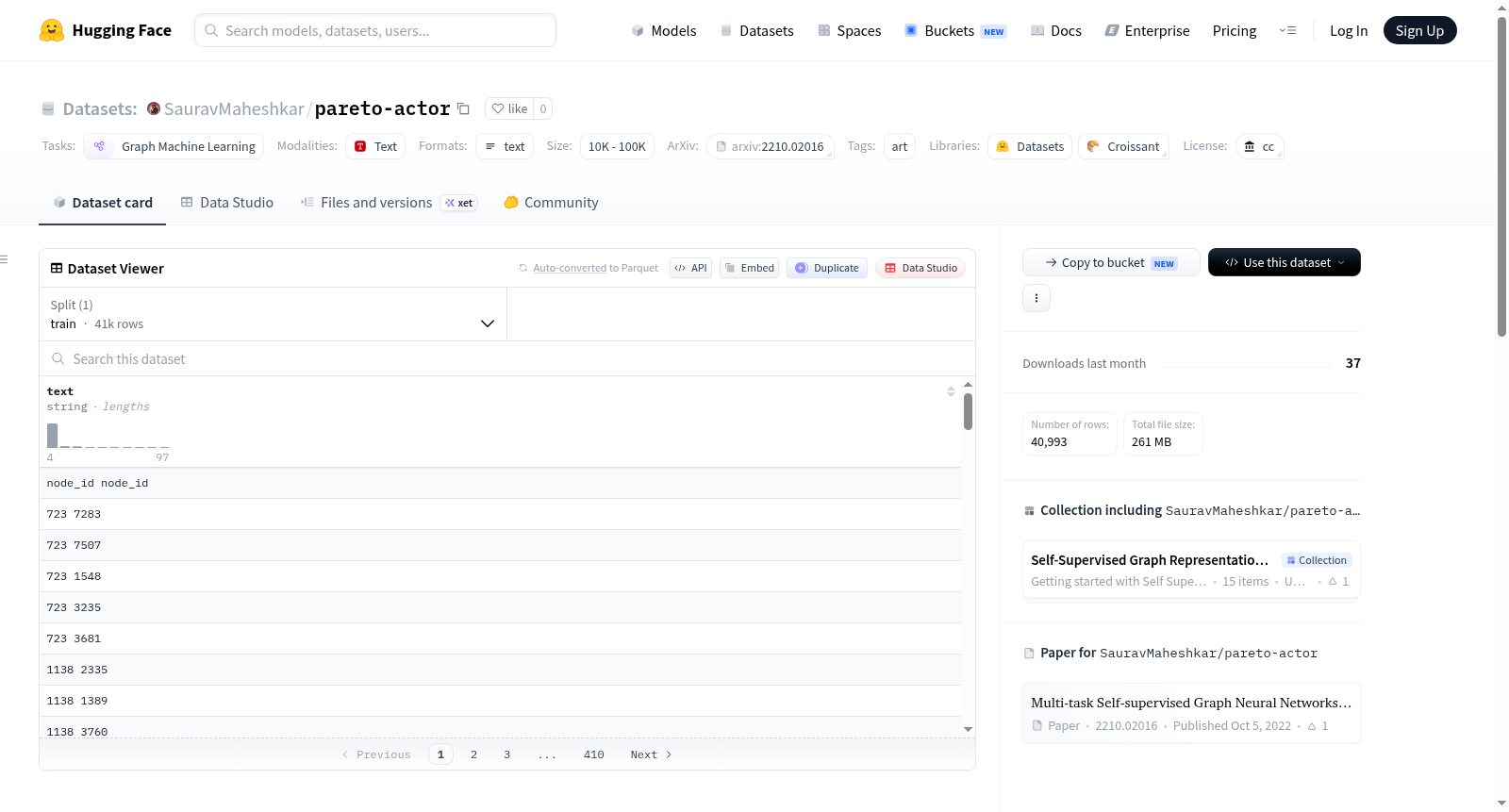
Task: Click the page vertical scrollbar thumb
Action: click(1501, 174)
